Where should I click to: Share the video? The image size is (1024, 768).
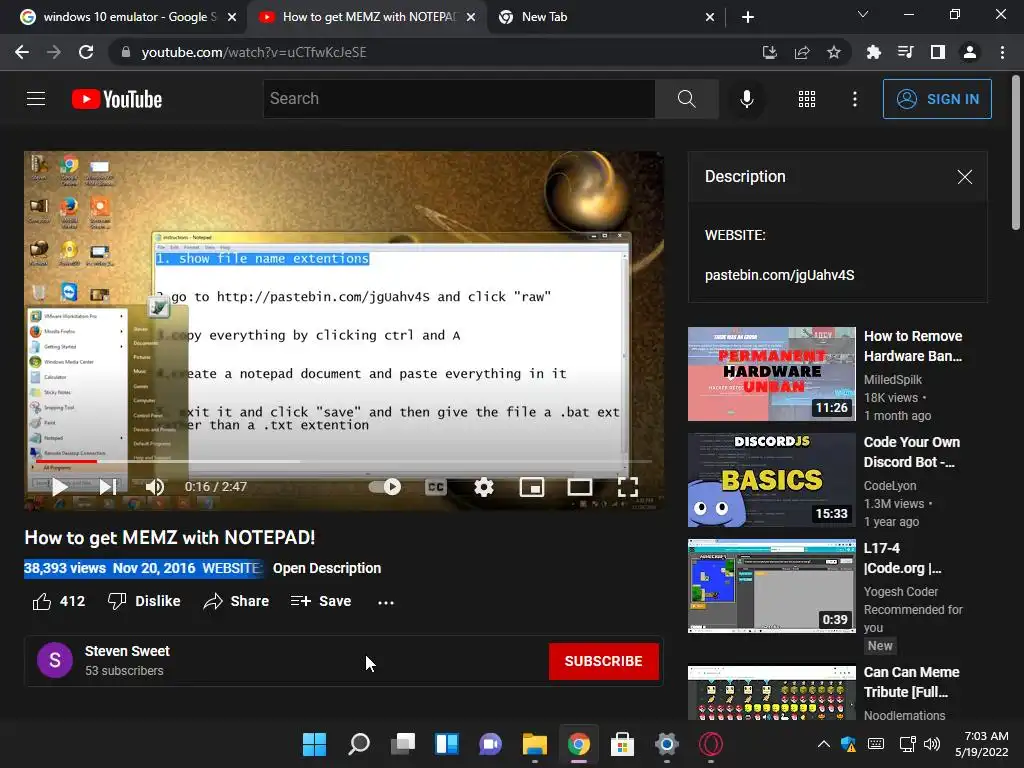click(236, 601)
